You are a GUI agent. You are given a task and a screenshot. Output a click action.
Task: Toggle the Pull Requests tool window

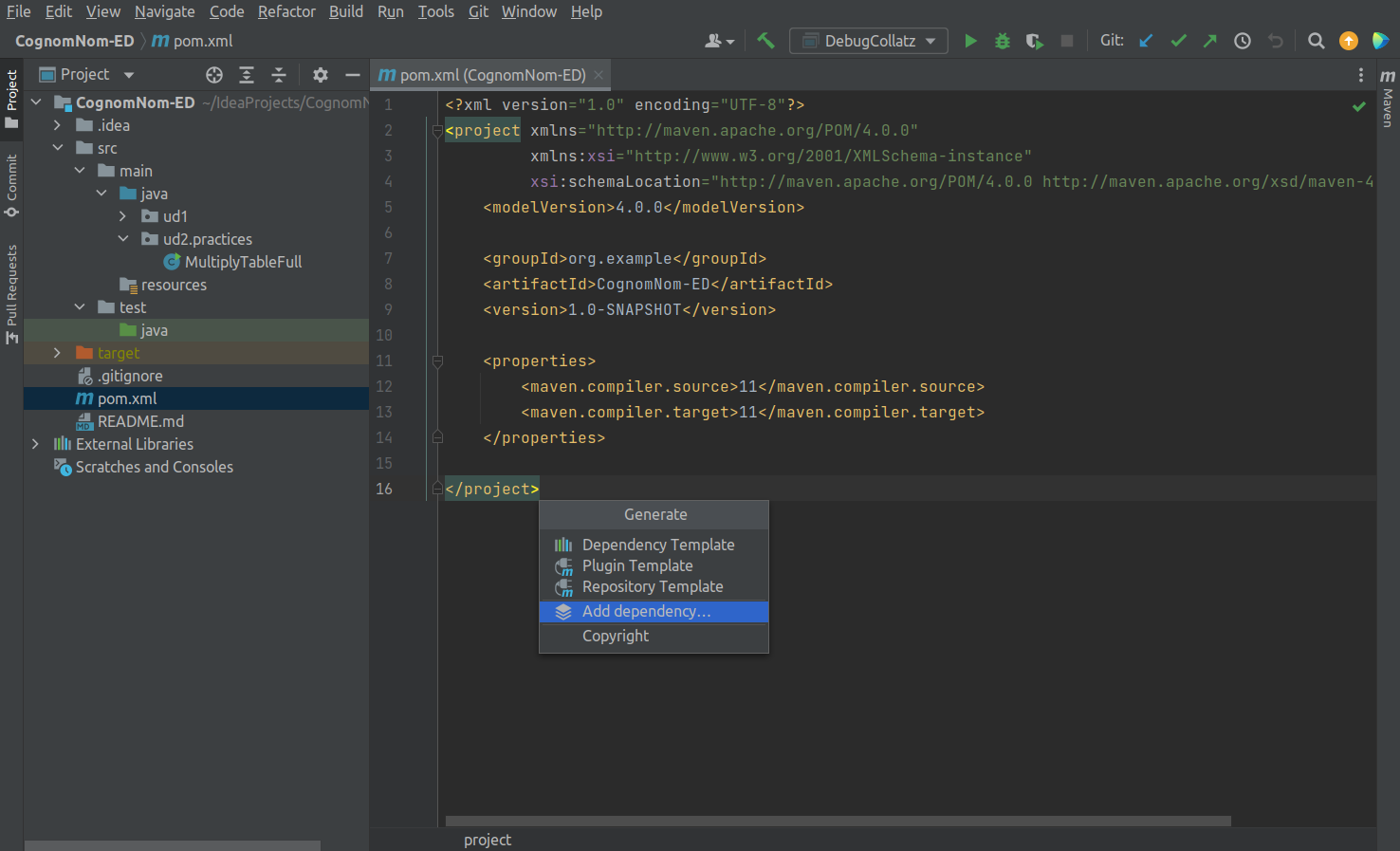[x=11, y=295]
